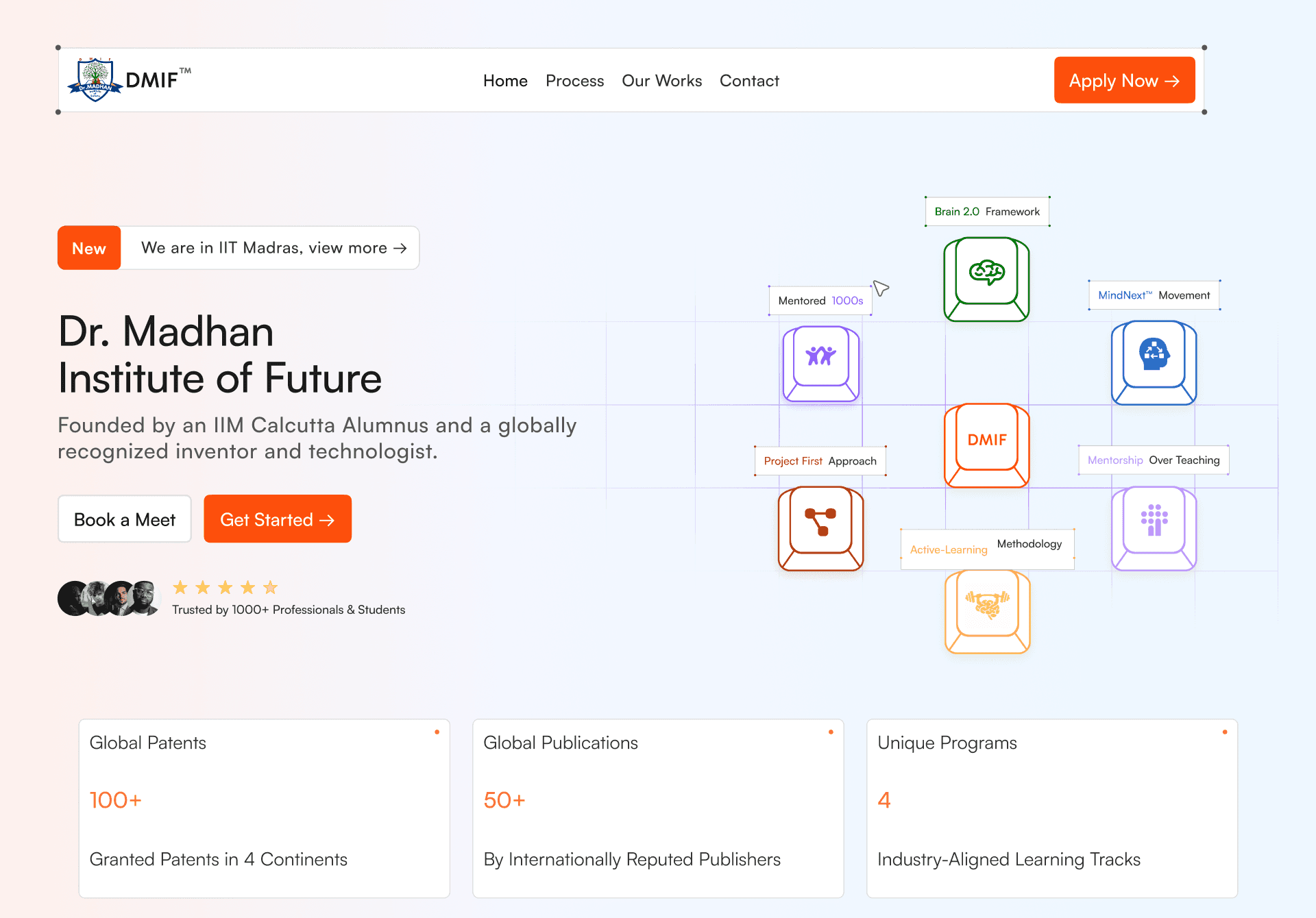Image resolution: width=1316 pixels, height=918 pixels.
Task: Open the IIT Madras view more link
Action: 273,248
